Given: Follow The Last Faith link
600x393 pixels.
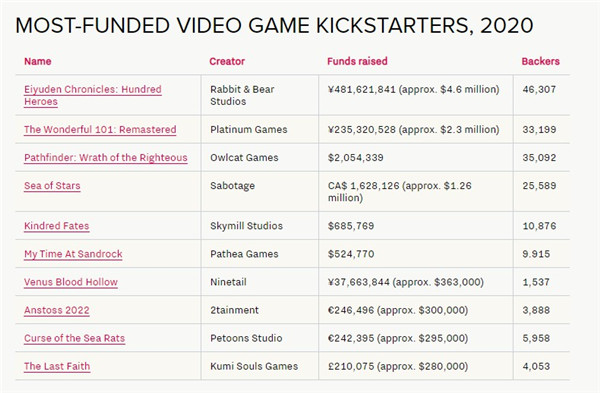Looking at the screenshot, I should (57, 366).
